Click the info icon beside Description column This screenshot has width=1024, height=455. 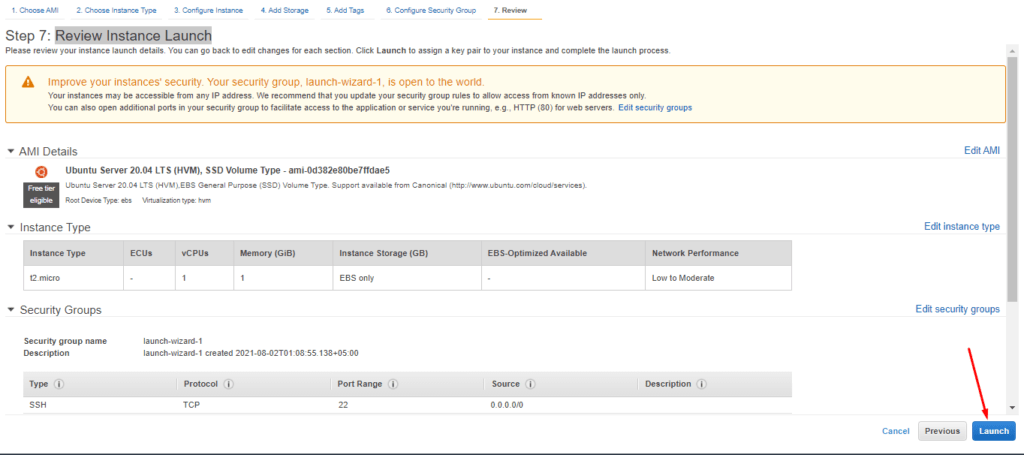701,384
